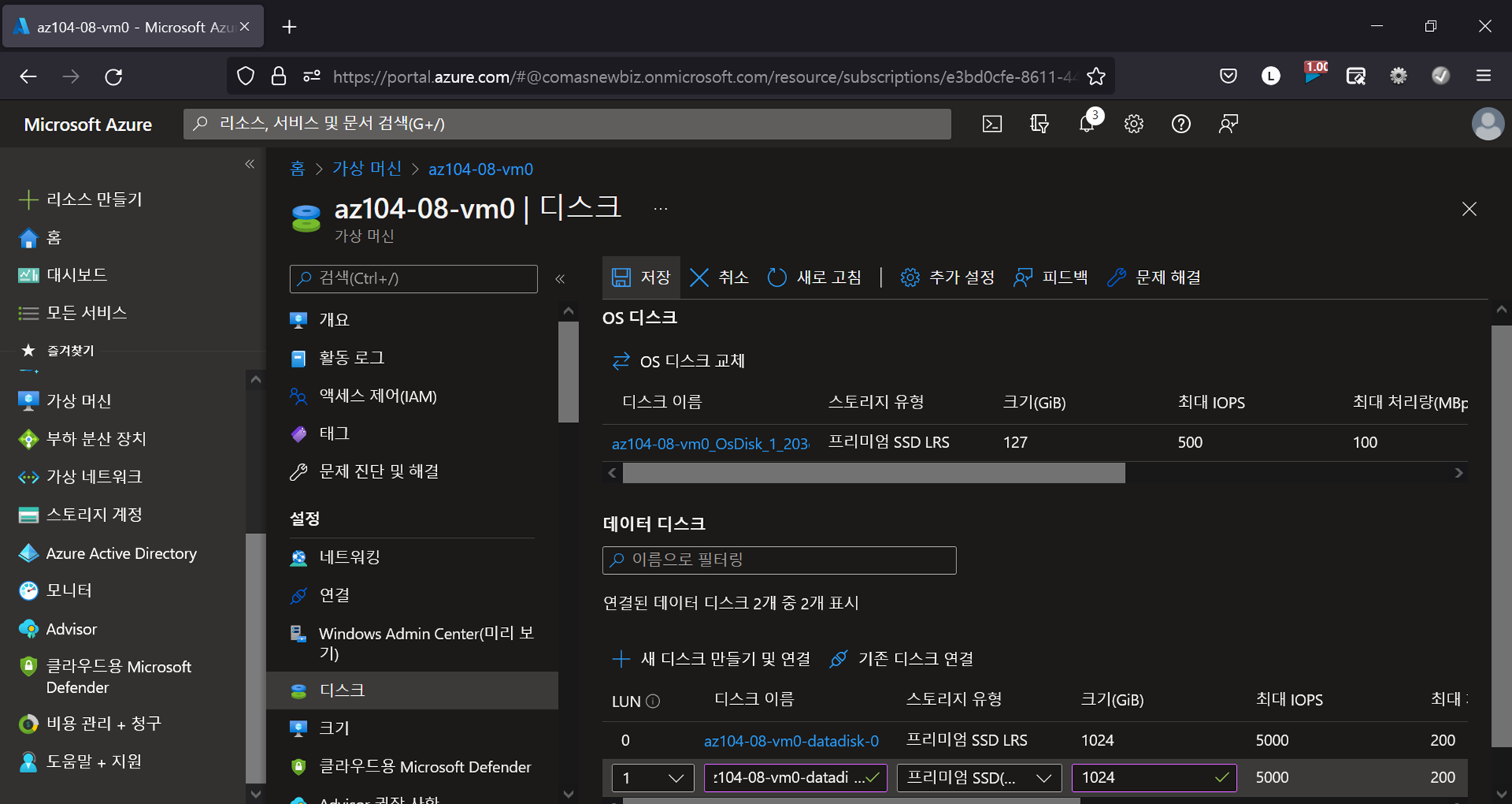1512x804 pixels.
Task: Bookmark this page with star icon
Action: pyautogui.click(x=1096, y=76)
